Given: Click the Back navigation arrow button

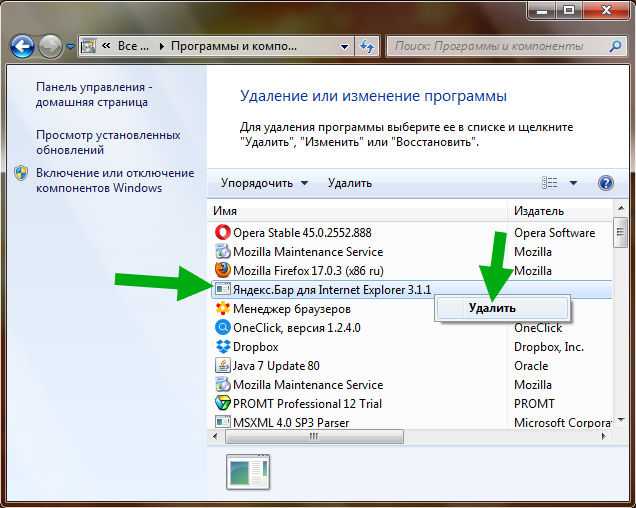Looking at the screenshot, I should [x=22, y=46].
